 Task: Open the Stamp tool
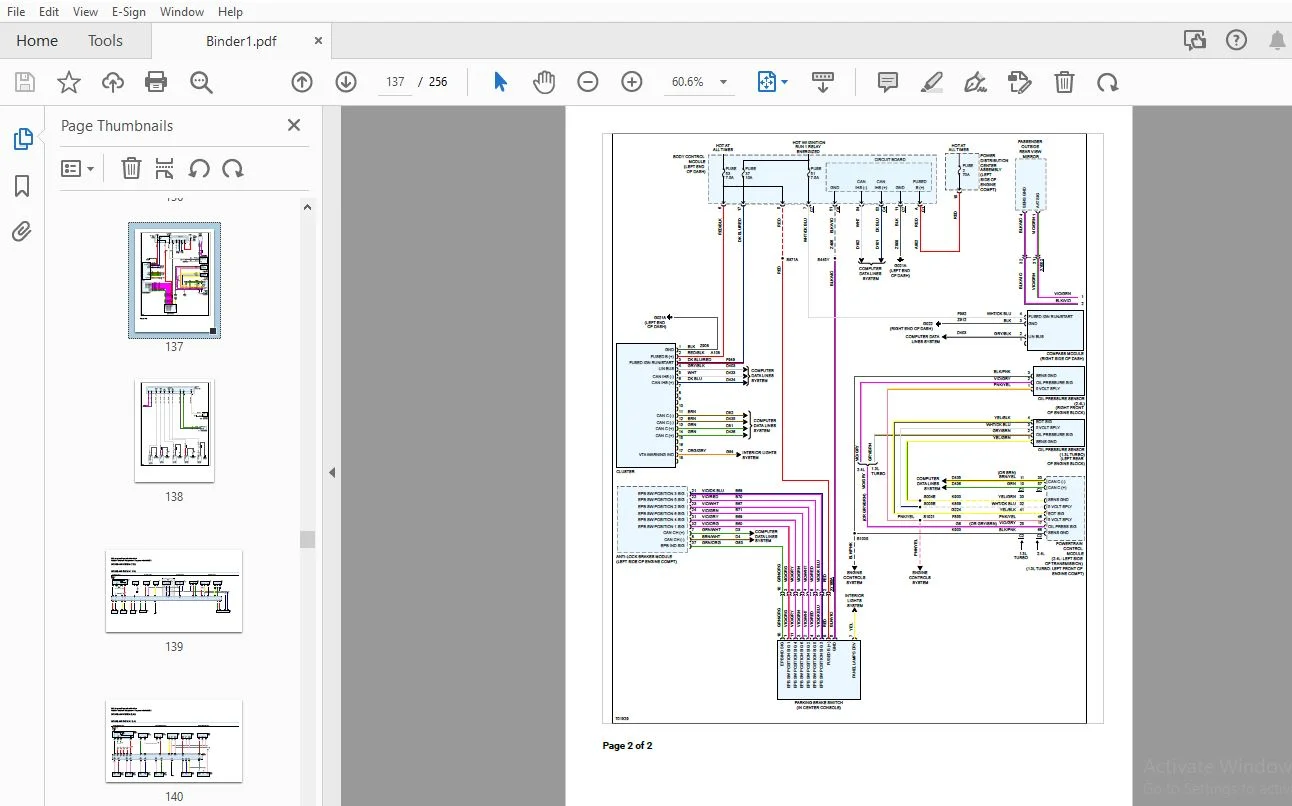[x=1019, y=82]
